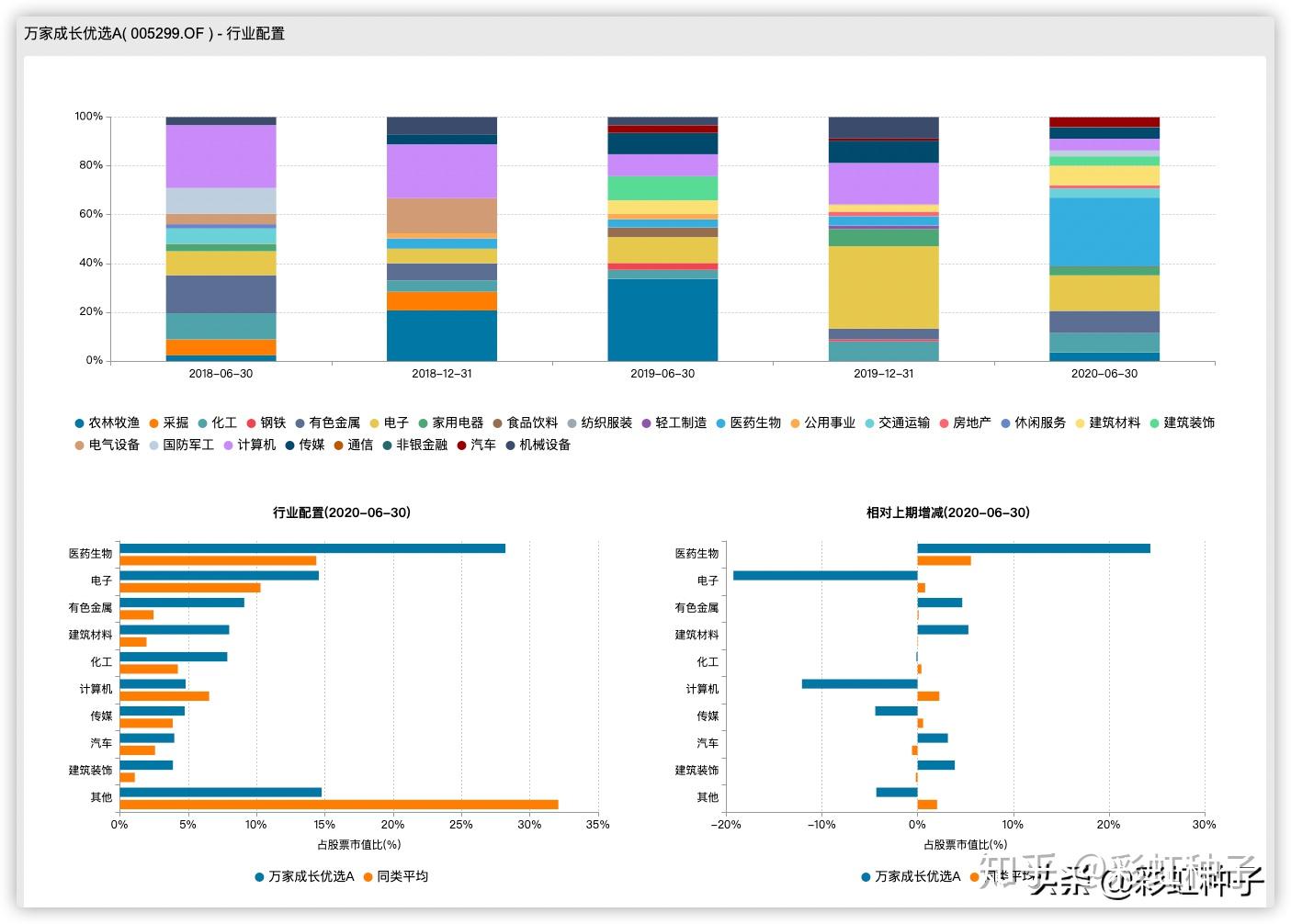Click the 2019-12-31 date label
Image resolution: width=1291 pixels, height=924 pixels.
[884, 374]
